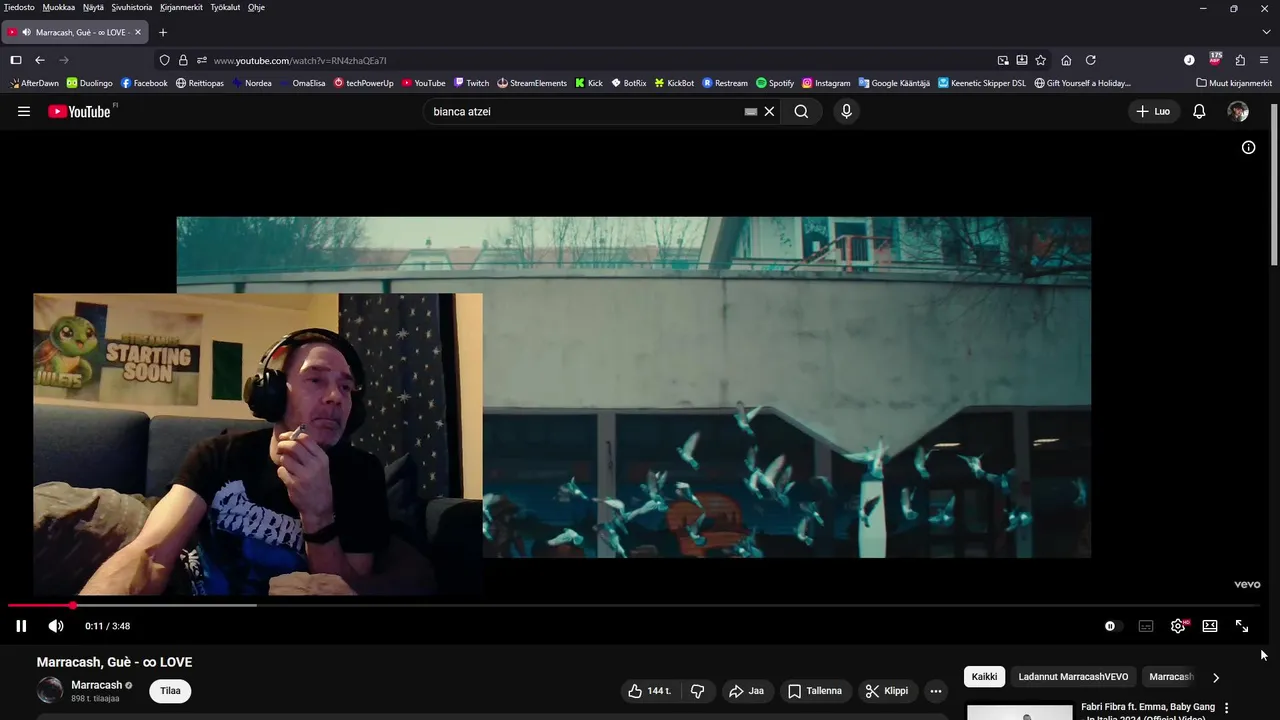Pause the video playback
Viewport: 1280px width, 720px height.
coord(21,626)
